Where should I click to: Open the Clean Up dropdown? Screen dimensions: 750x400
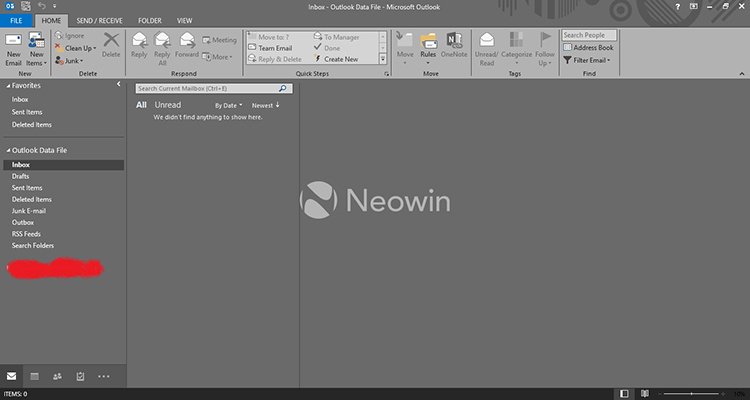pos(76,48)
